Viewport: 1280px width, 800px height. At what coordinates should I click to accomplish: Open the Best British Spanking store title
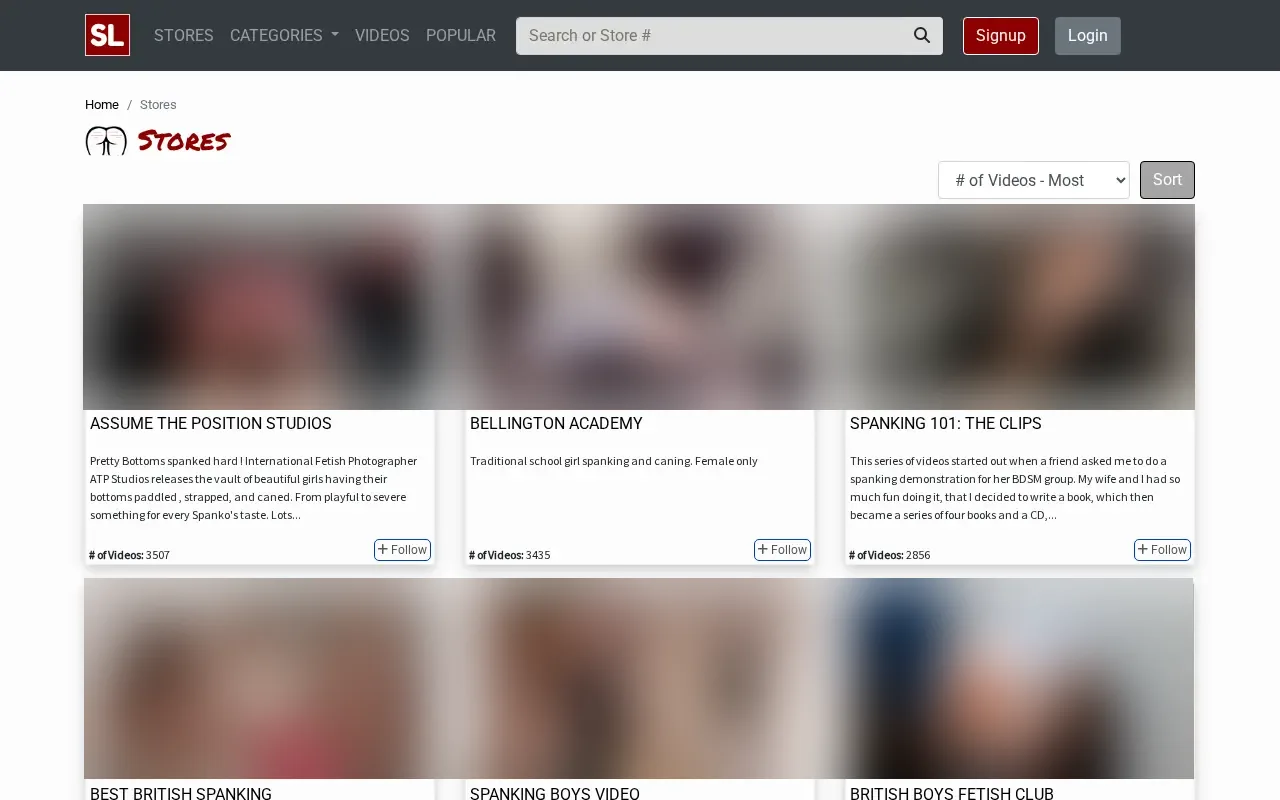click(181, 793)
